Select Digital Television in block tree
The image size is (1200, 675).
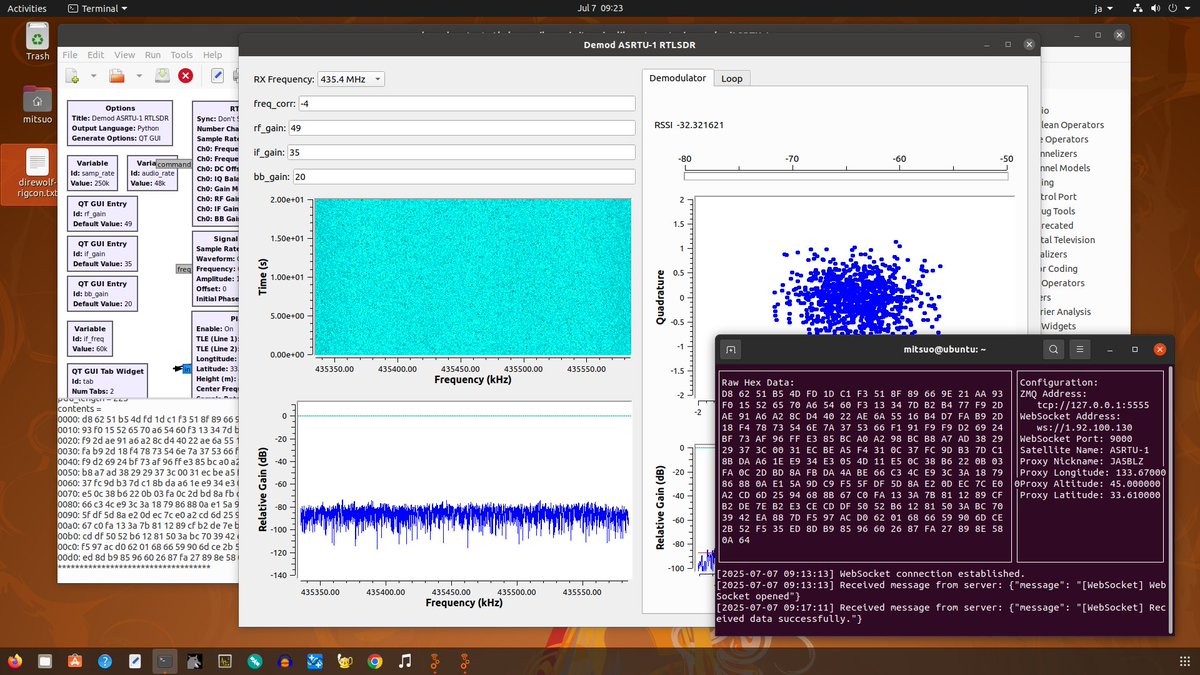click(x=1067, y=240)
